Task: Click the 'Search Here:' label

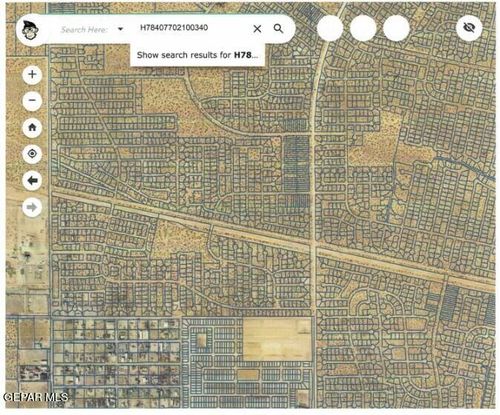Action: coord(85,30)
